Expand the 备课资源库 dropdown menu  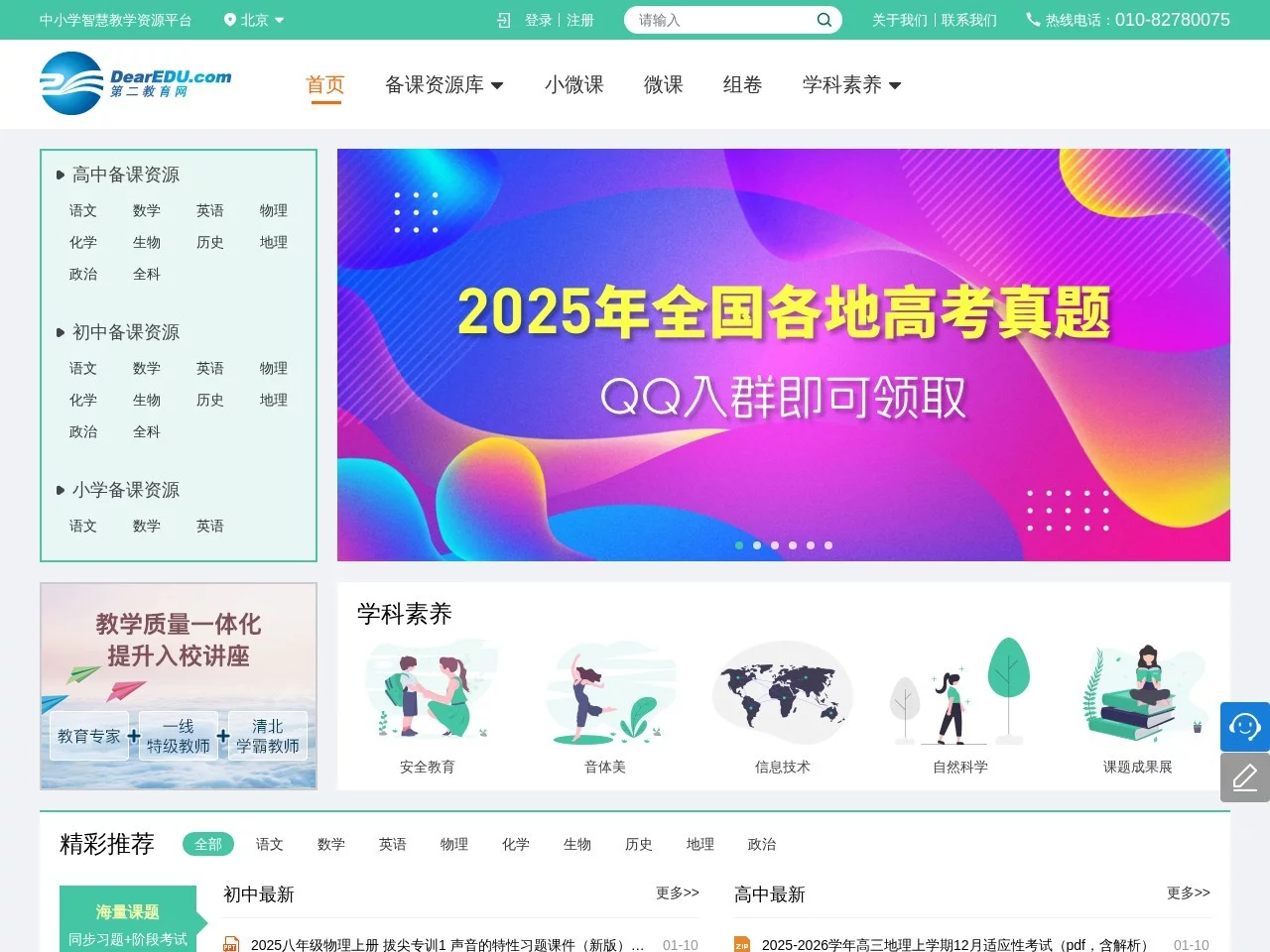point(444,84)
